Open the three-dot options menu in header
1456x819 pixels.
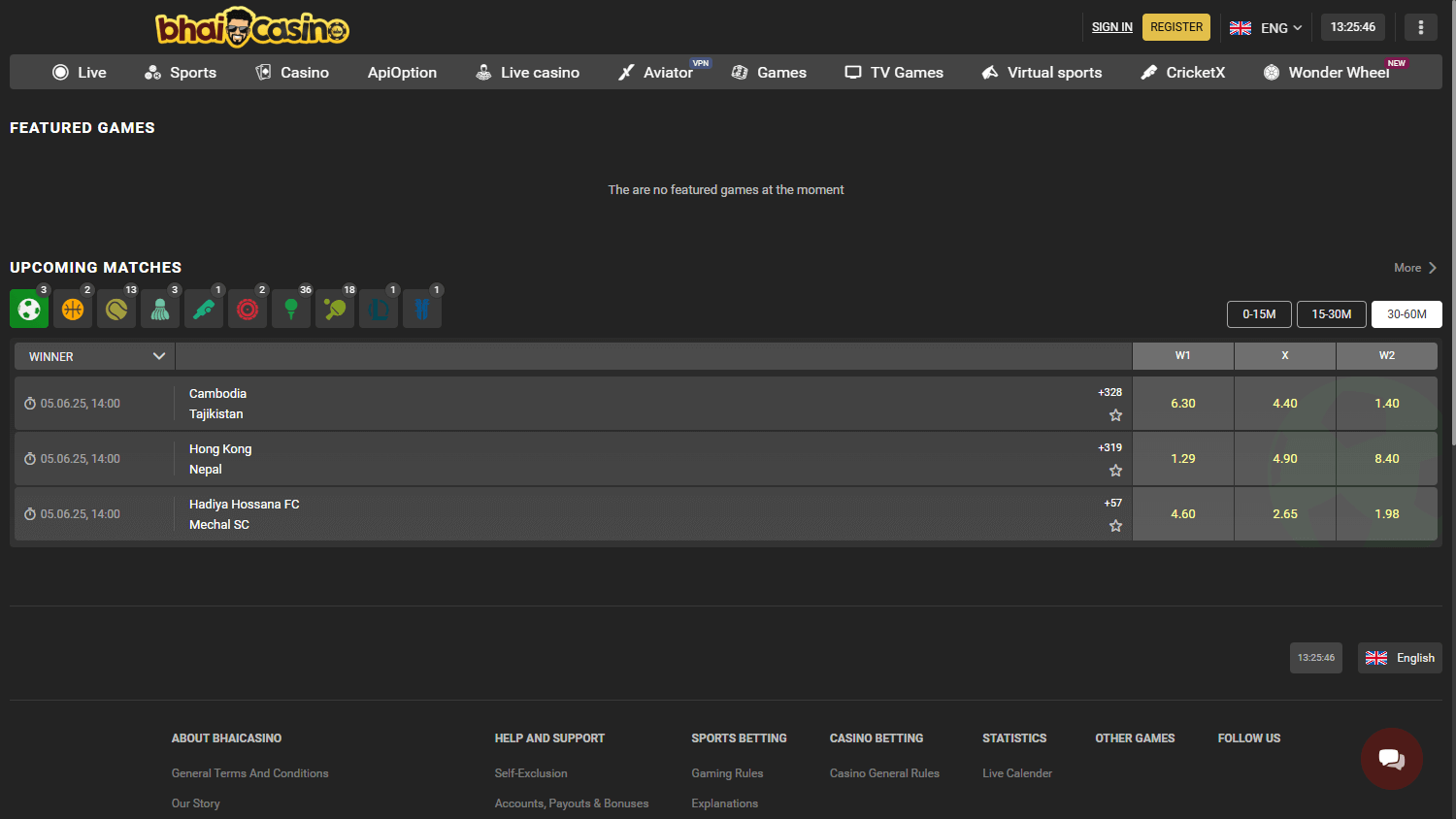[x=1420, y=27]
